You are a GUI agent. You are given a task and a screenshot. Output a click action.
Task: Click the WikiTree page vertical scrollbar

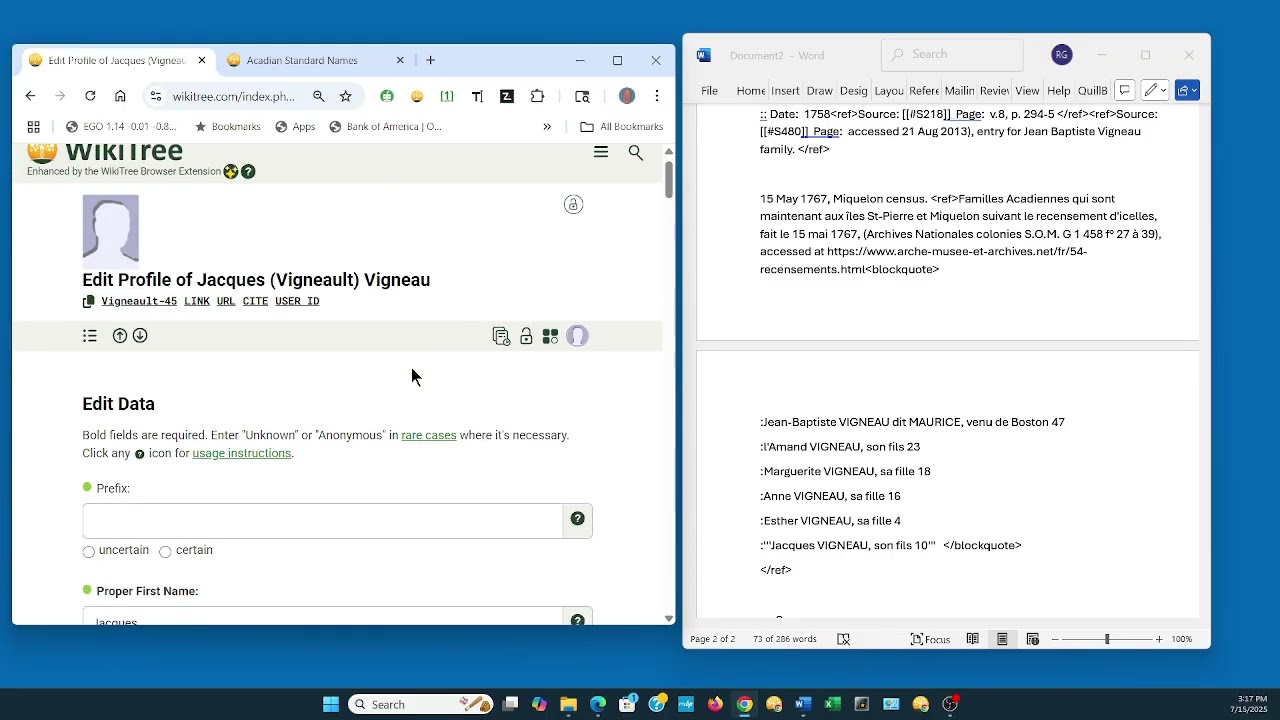tap(669, 180)
